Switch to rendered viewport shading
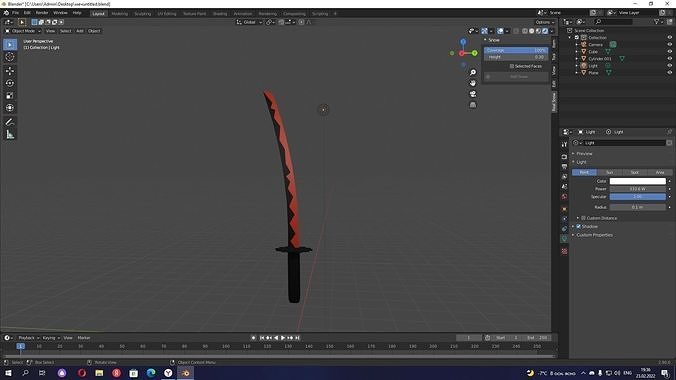 tap(545, 31)
